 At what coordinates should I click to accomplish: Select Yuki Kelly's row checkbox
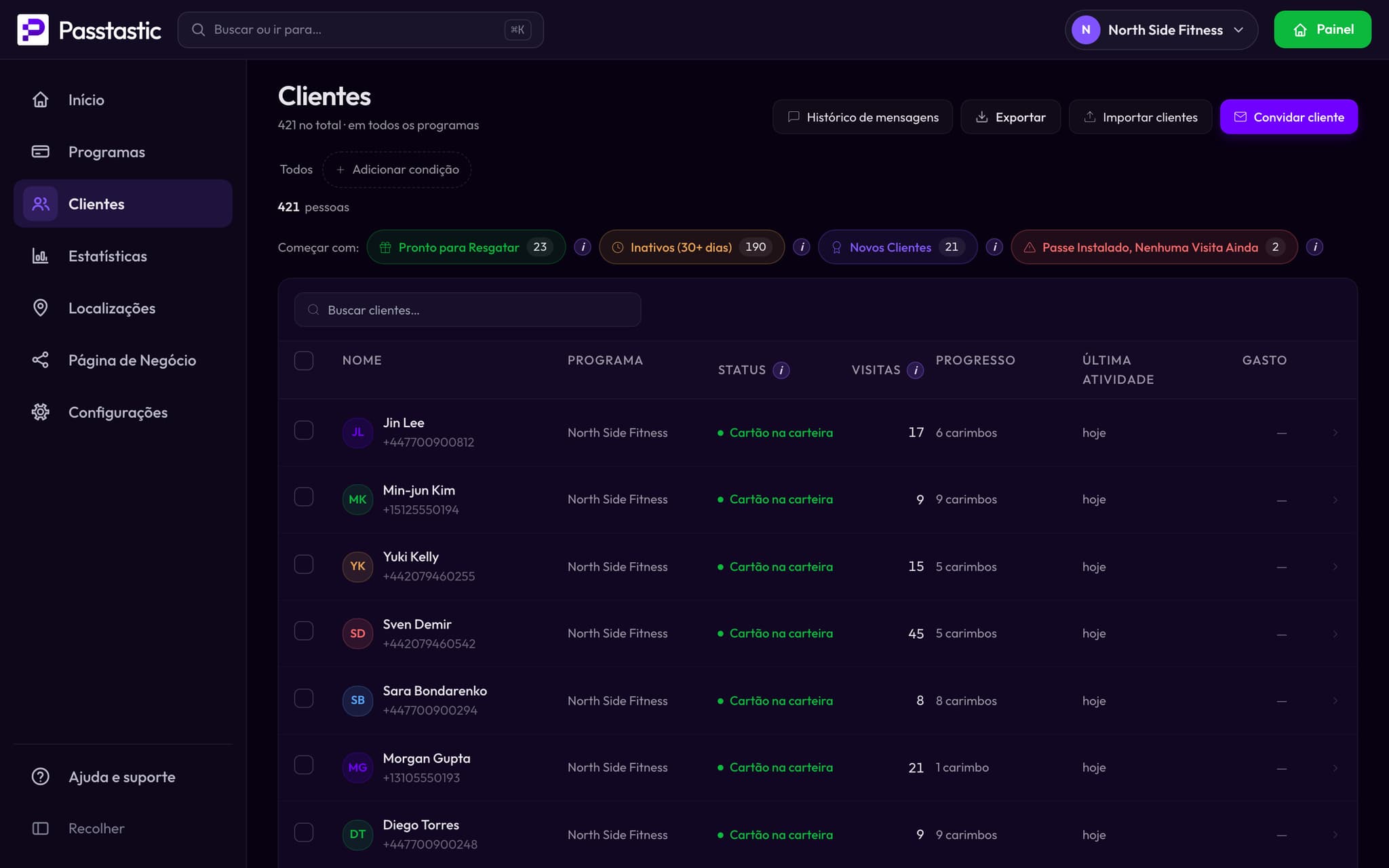pos(304,564)
